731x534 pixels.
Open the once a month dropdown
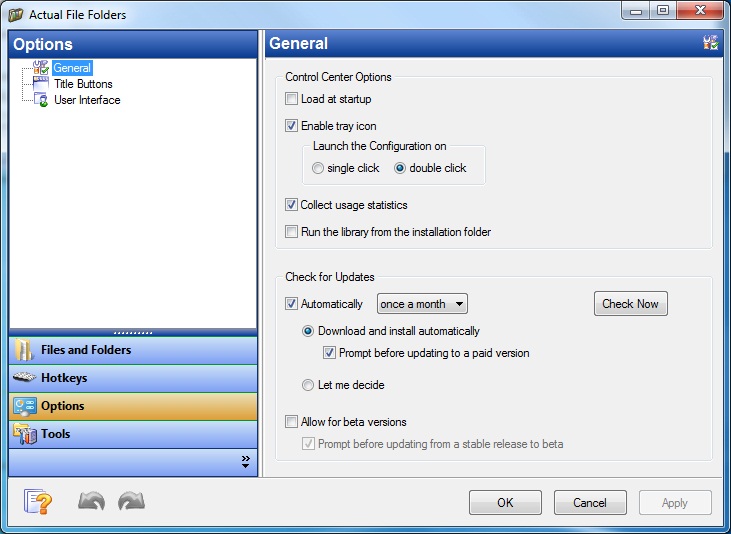click(x=422, y=304)
